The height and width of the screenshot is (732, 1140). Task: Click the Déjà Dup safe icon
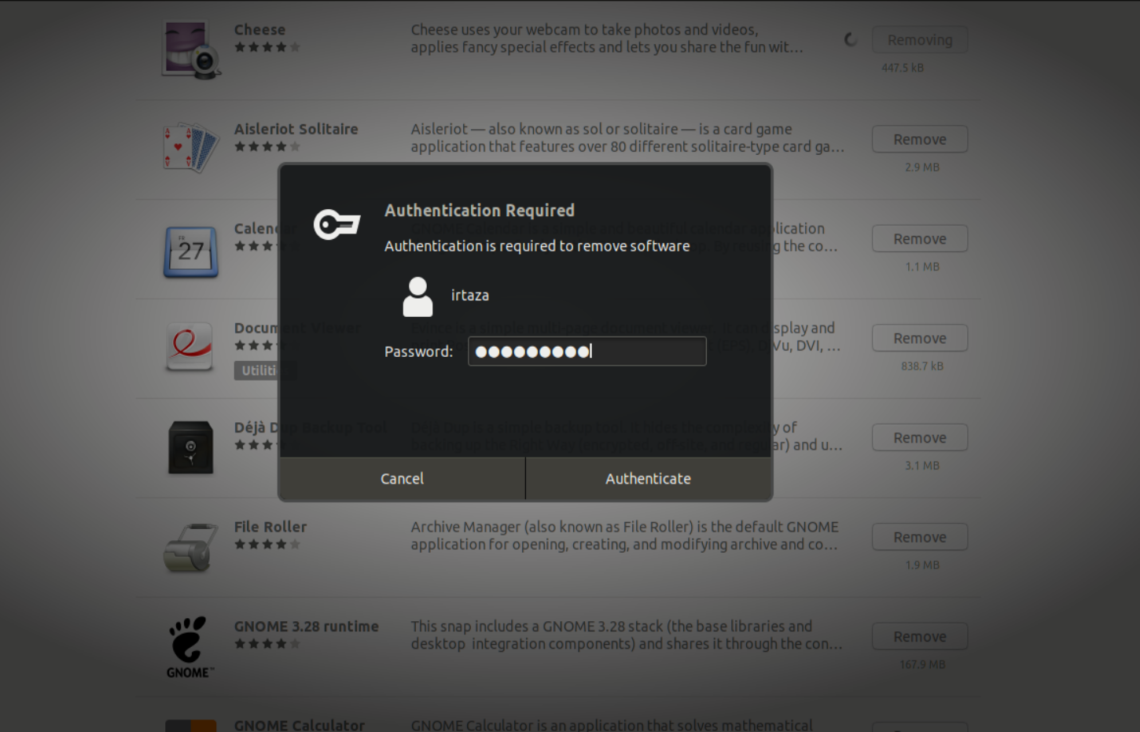190,447
